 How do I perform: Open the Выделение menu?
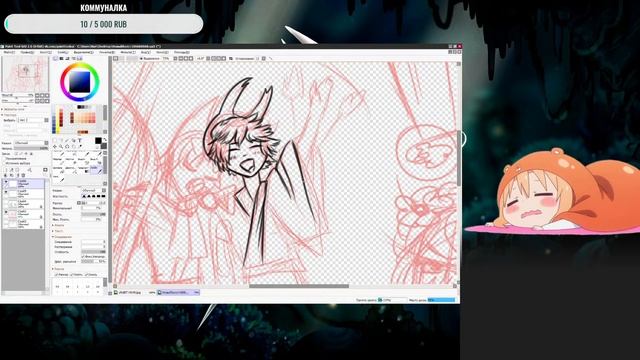coord(84,53)
